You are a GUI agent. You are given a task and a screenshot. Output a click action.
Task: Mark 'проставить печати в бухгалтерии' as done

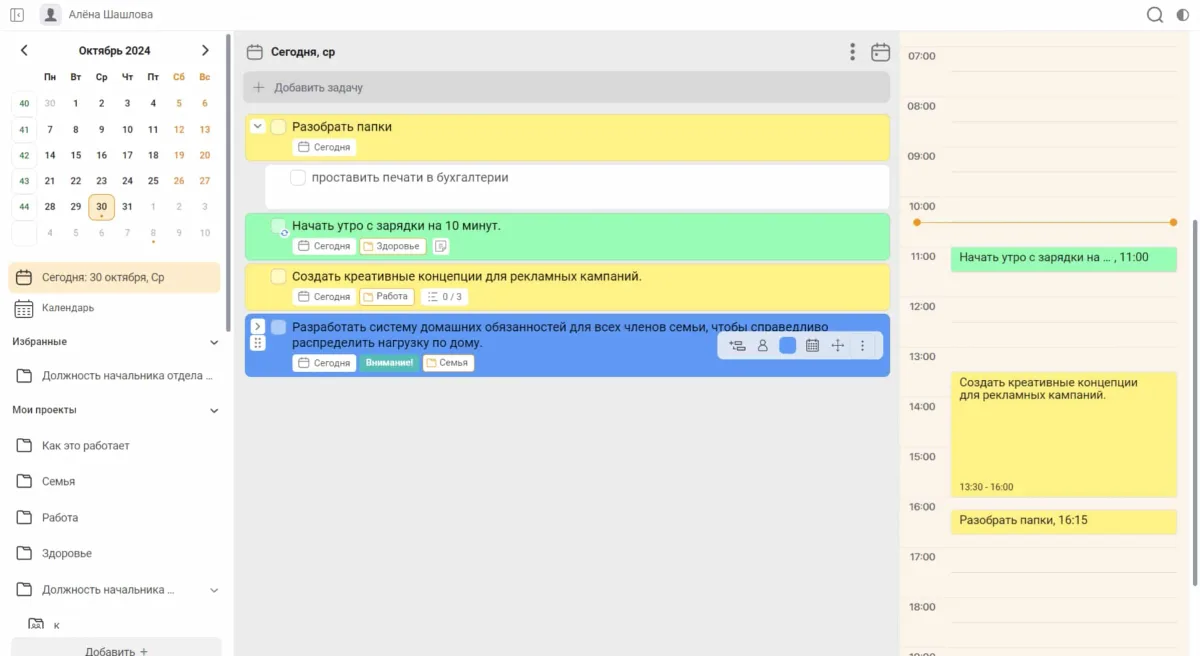(297, 178)
